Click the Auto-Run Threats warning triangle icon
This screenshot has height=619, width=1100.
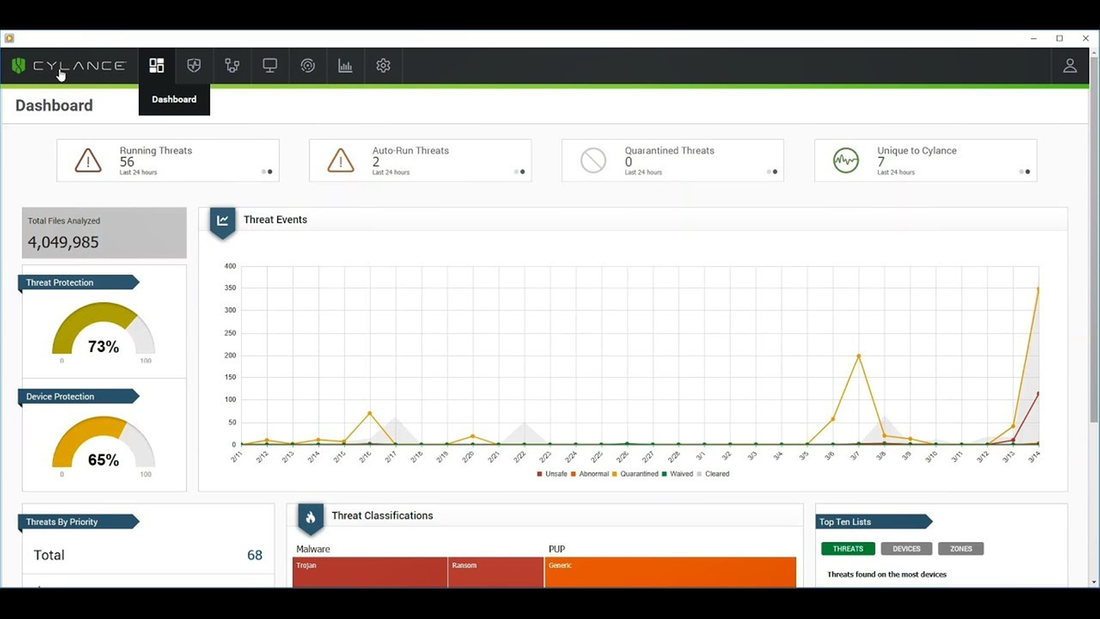341,161
